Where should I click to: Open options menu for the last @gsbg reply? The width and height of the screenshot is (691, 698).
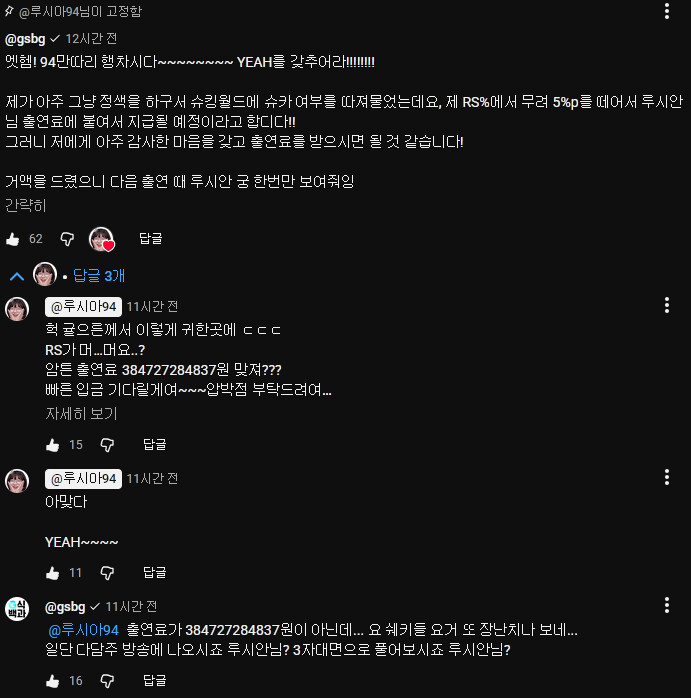[x=667, y=605]
